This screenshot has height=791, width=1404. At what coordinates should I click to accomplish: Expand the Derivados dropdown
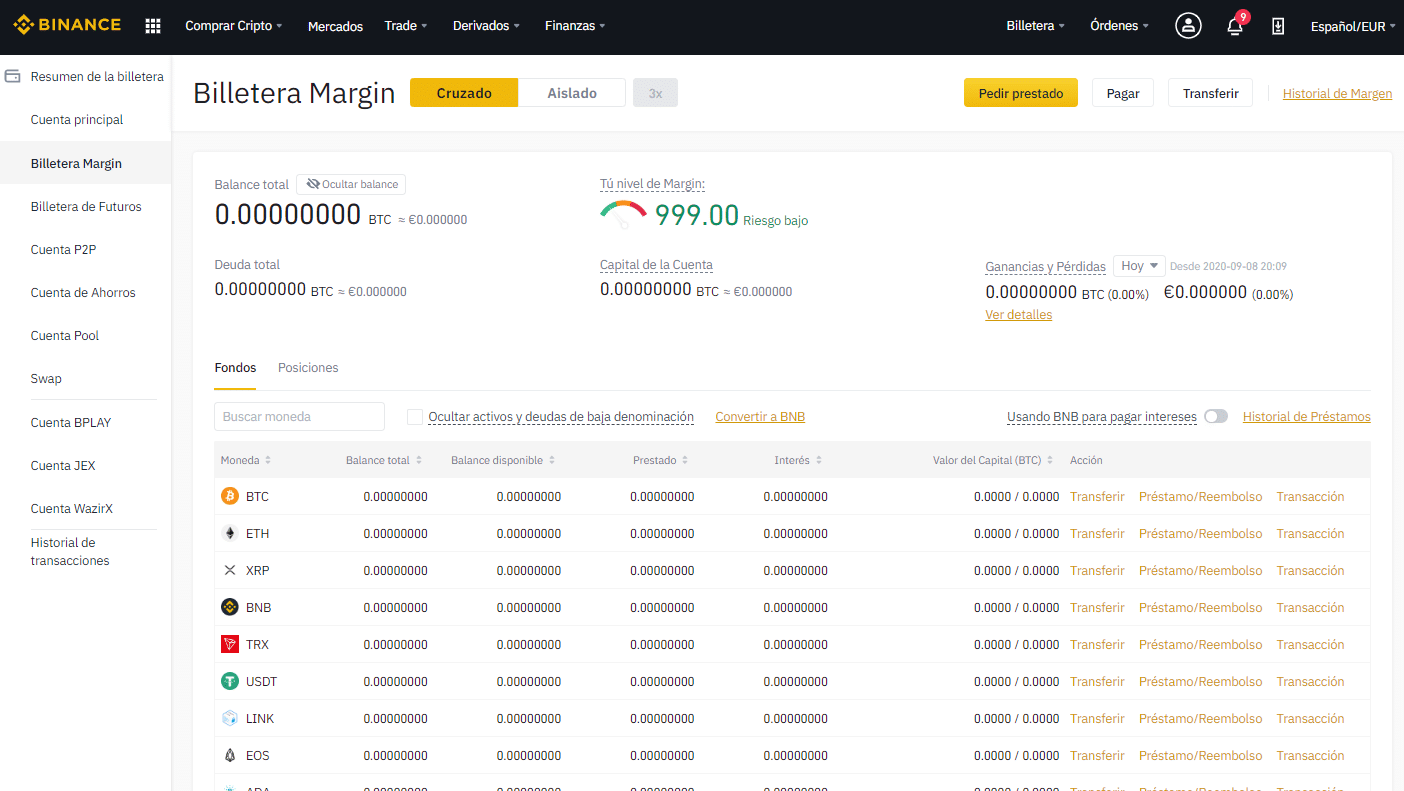[486, 26]
